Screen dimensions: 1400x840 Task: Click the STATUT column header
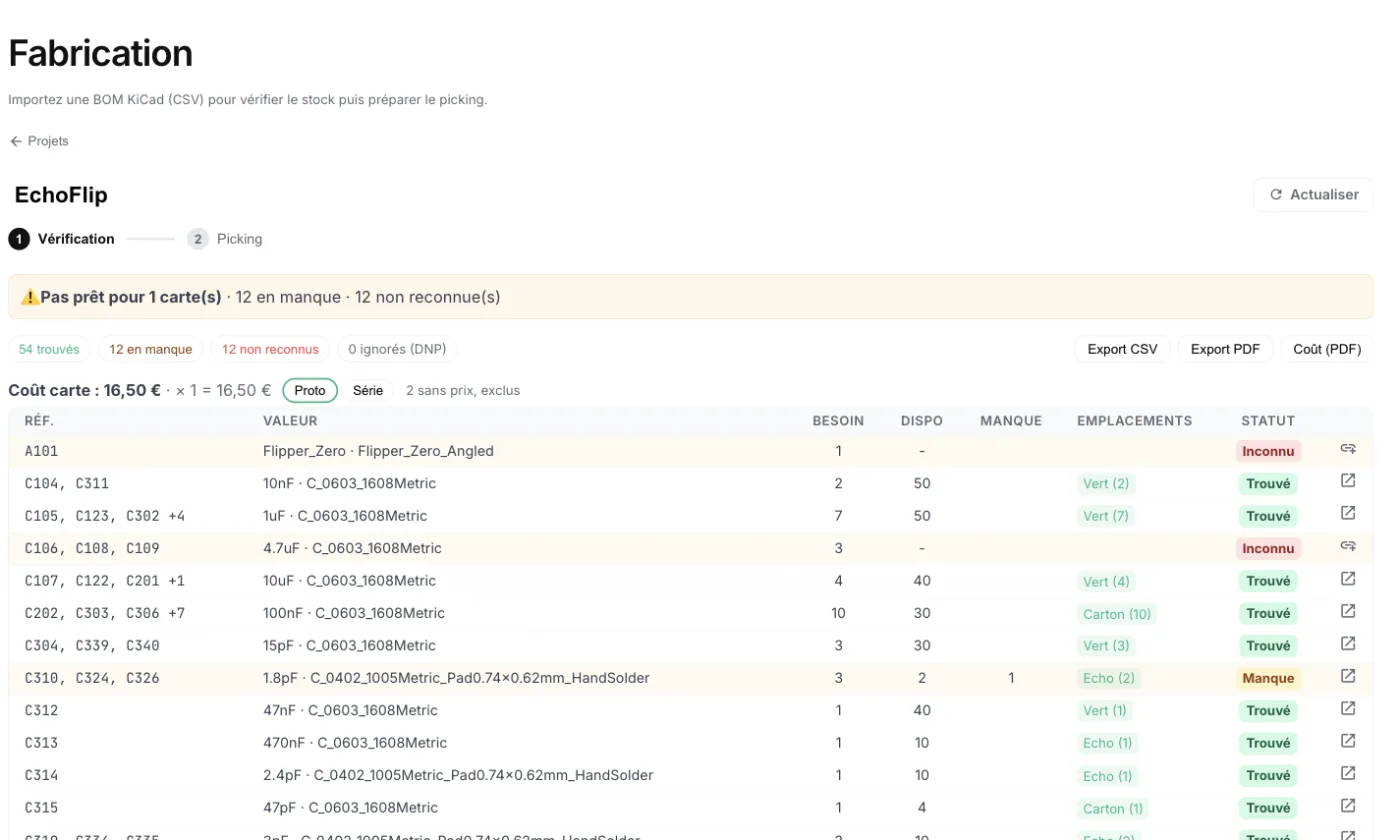tap(1268, 421)
